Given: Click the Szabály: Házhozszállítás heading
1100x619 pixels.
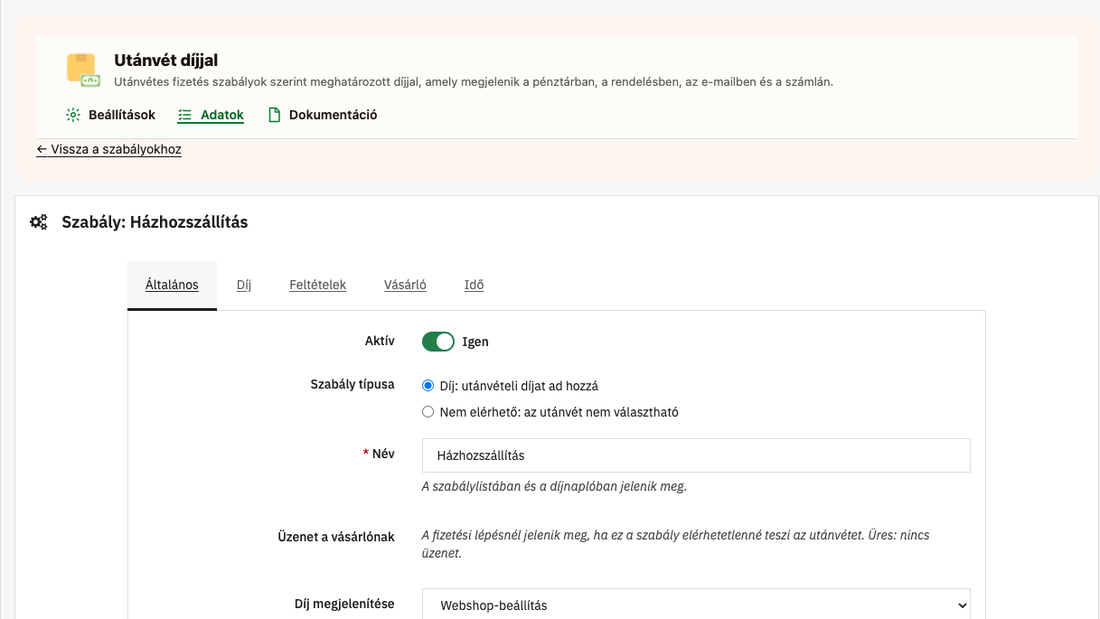Looking at the screenshot, I should (x=154, y=222).
